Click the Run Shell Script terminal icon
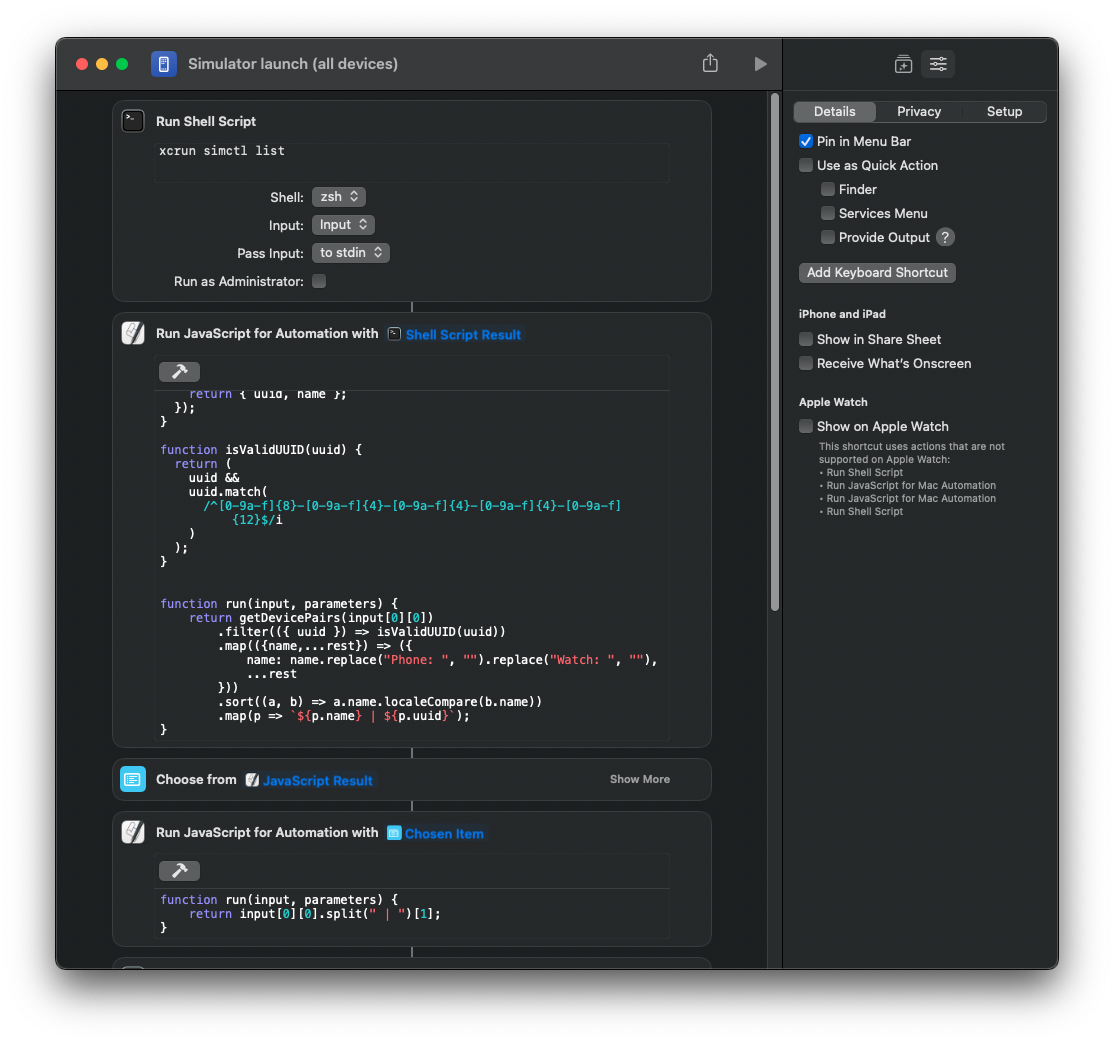This screenshot has width=1114, height=1043. tap(133, 120)
